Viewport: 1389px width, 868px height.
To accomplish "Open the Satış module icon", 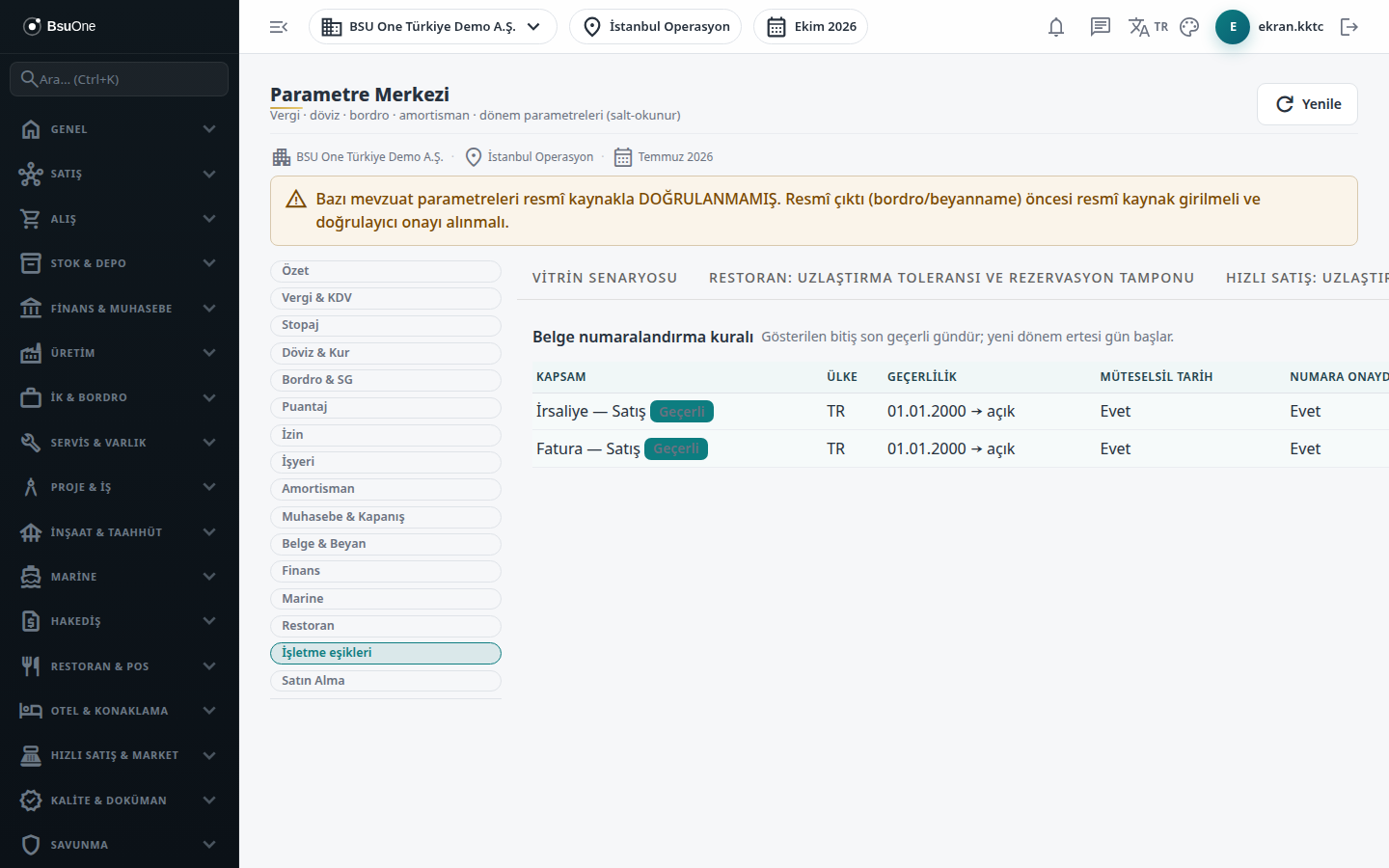I will tap(31, 174).
